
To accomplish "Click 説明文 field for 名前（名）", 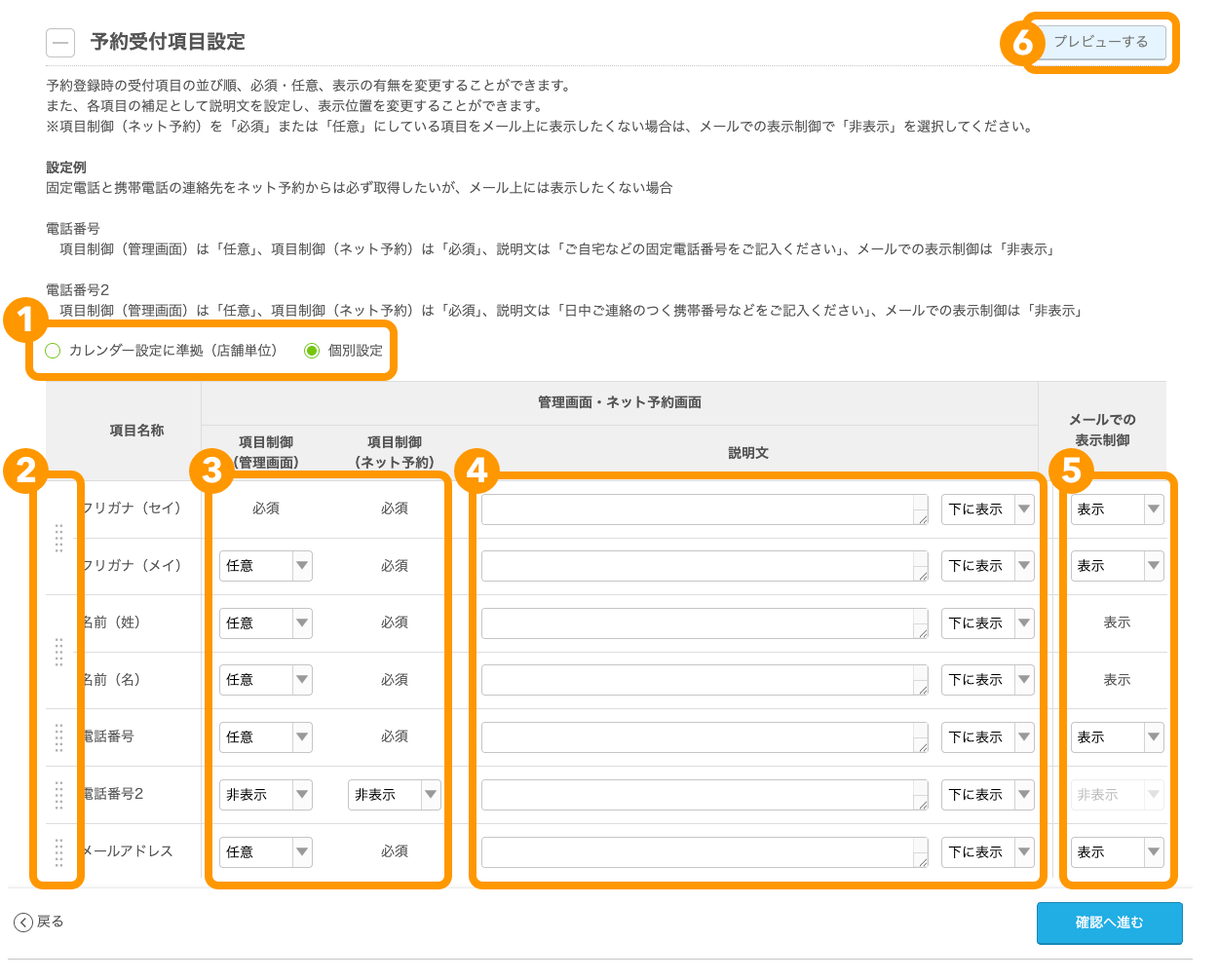I will (x=705, y=680).
